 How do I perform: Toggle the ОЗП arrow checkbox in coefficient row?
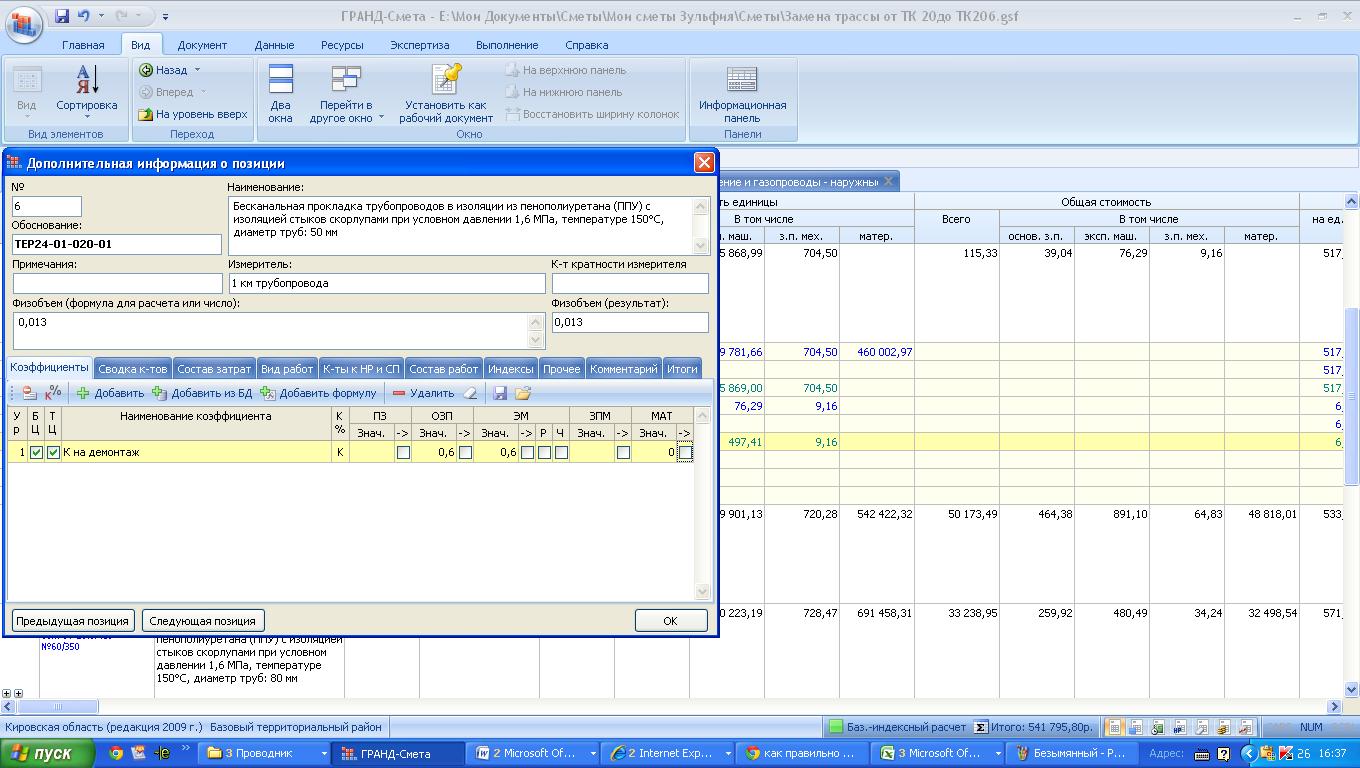465,453
